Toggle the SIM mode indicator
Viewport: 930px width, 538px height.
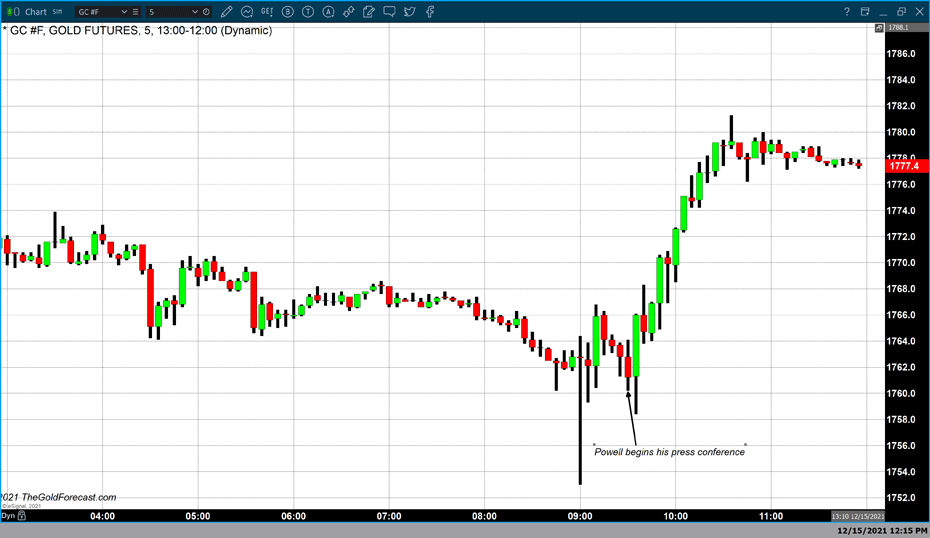pyautogui.click(x=56, y=12)
